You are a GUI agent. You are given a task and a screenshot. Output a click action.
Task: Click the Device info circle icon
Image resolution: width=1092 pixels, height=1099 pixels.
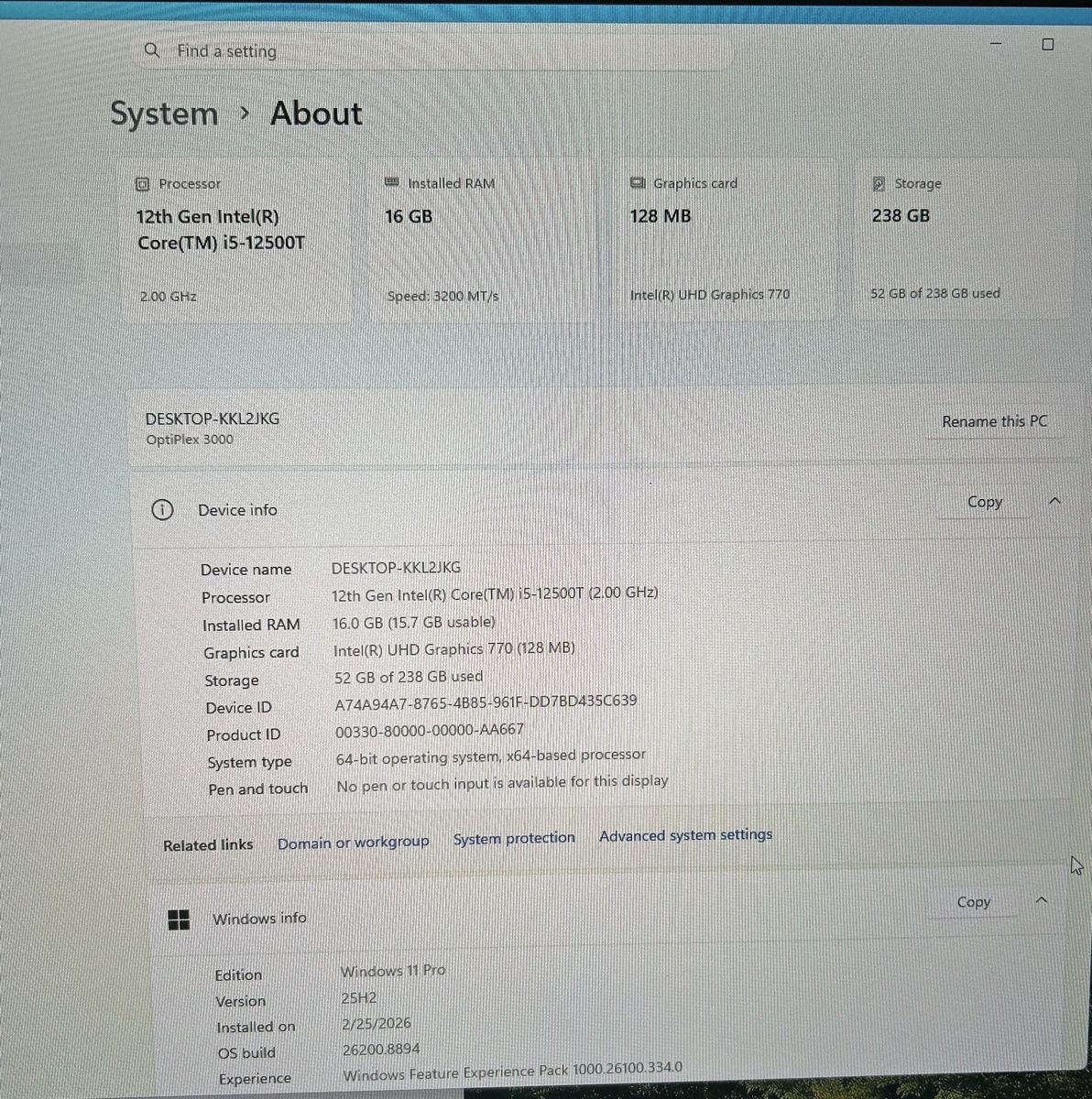(x=161, y=510)
